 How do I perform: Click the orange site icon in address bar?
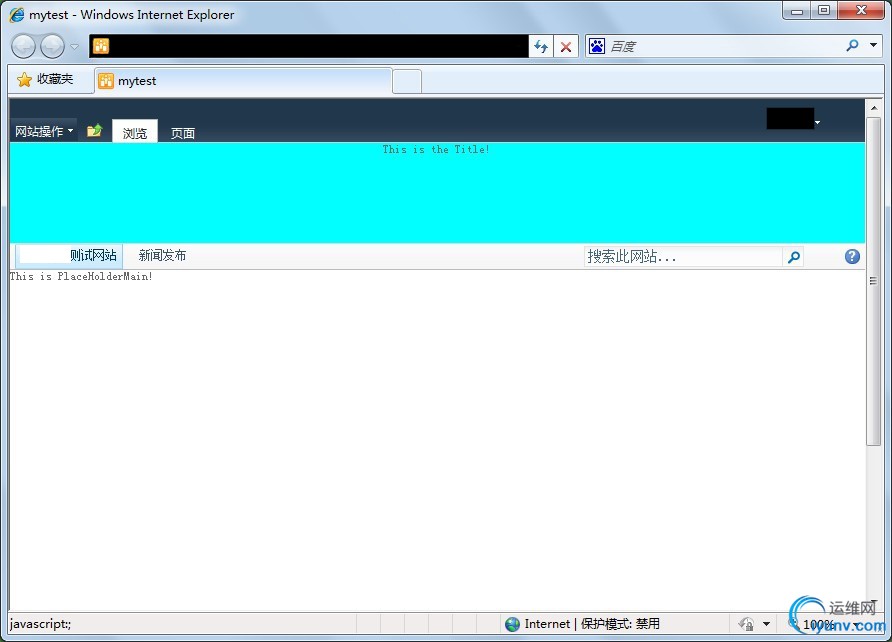click(101, 46)
